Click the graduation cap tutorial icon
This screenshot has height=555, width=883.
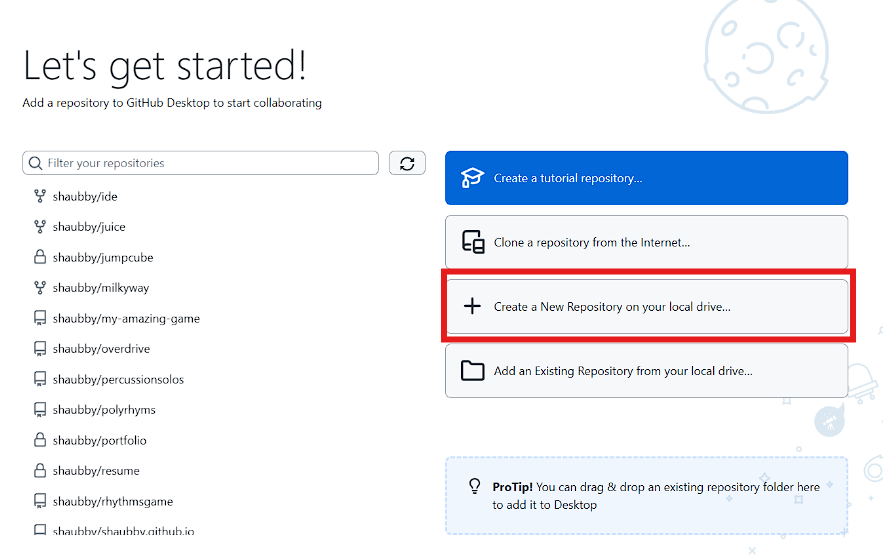point(472,178)
